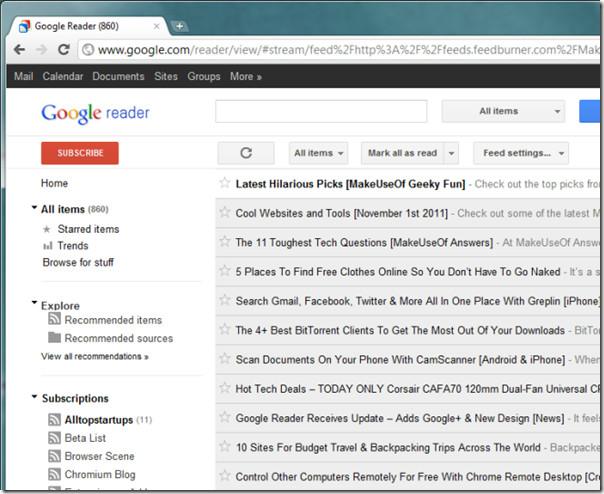
Task: Open a new browser tab
Action: pos(179,26)
